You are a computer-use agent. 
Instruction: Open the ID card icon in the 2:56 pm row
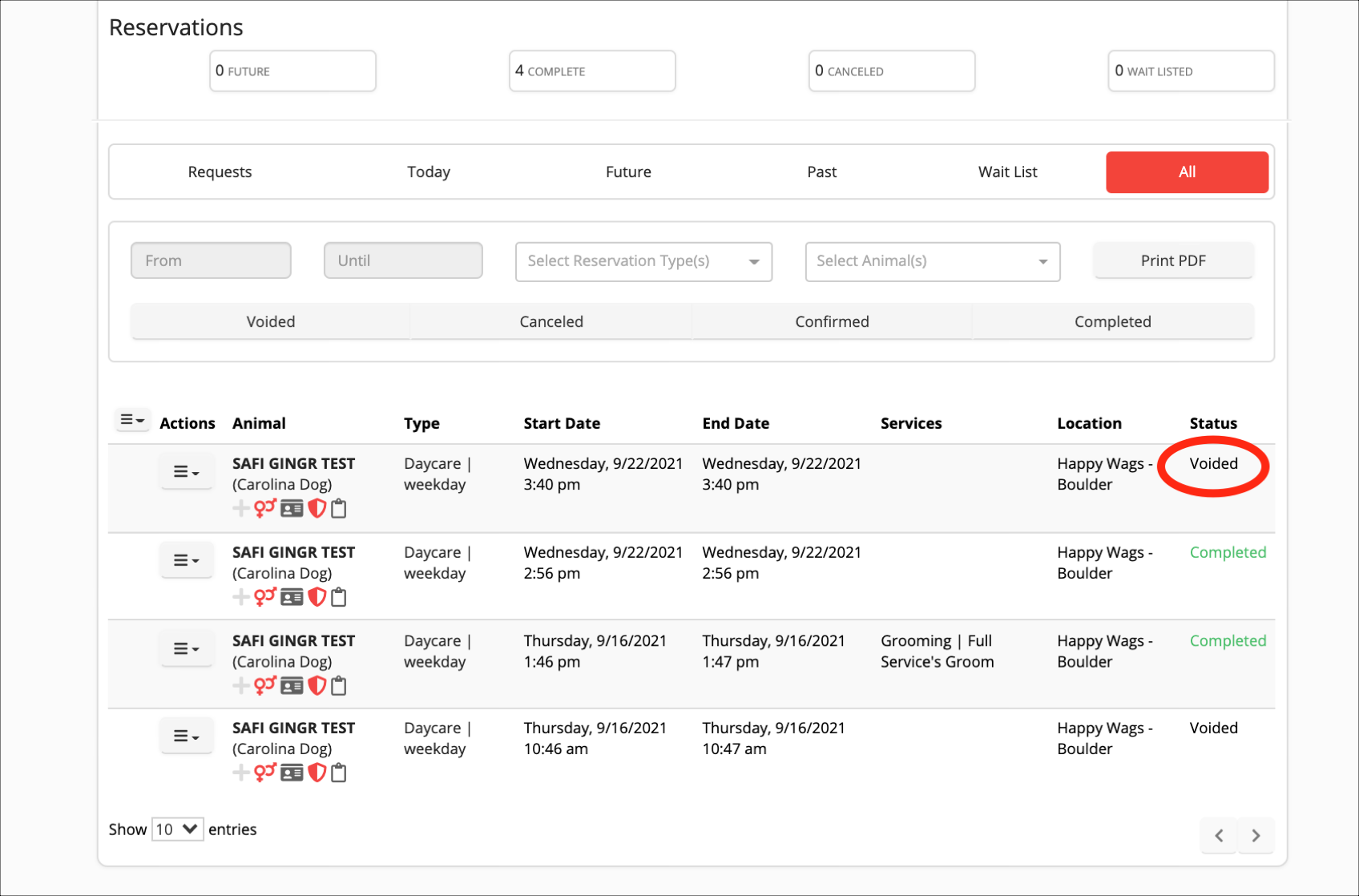tap(292, 597)
